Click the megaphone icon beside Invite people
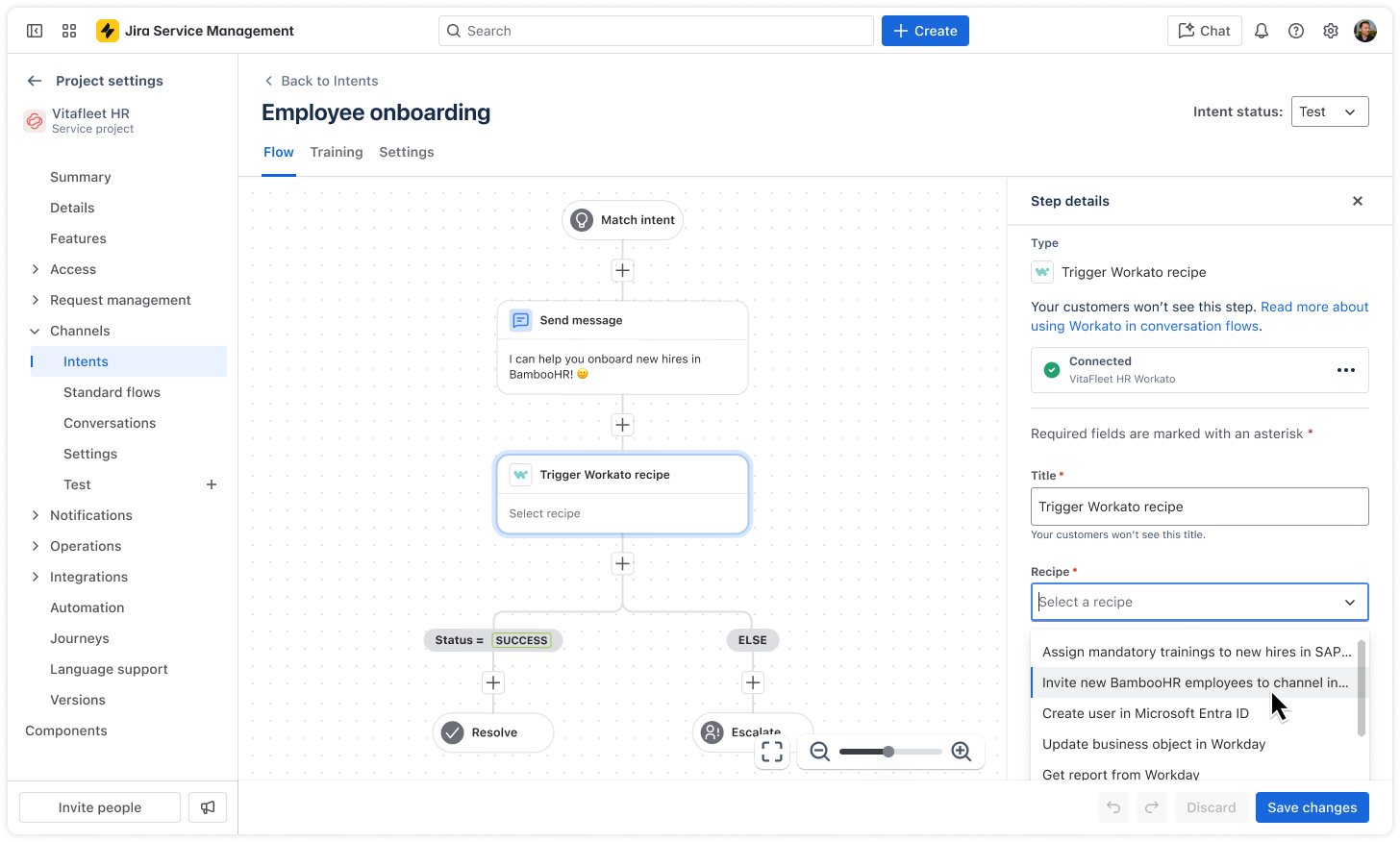The width and height of the screenshot is (1400, 842). tap(207, 807)
